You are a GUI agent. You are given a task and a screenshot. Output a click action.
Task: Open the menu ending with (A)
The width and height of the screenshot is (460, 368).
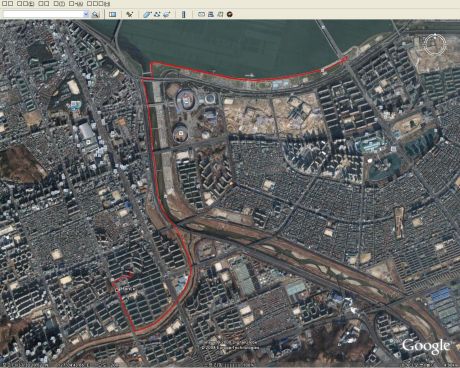(76, 4)
